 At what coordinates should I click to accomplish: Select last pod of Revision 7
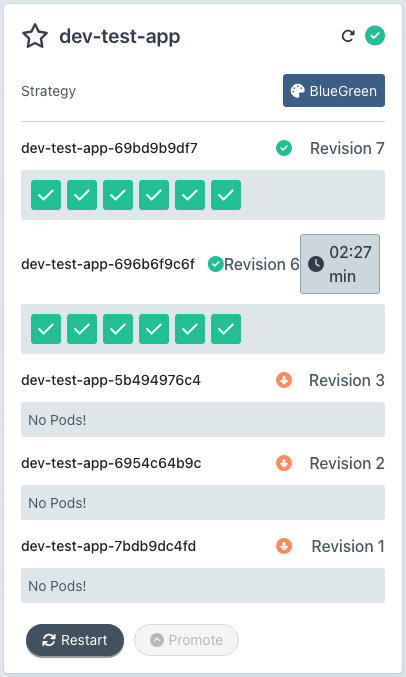[x=226, y=195]
